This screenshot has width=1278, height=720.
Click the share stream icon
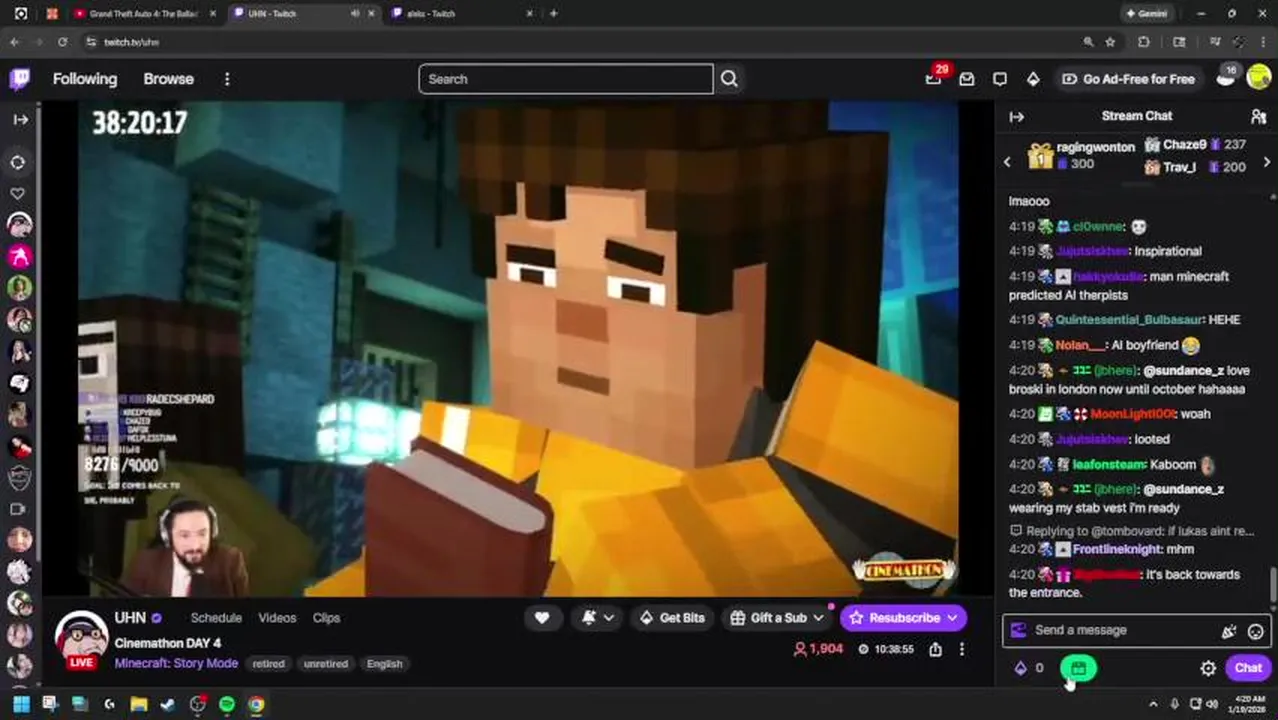click(935, 649)
